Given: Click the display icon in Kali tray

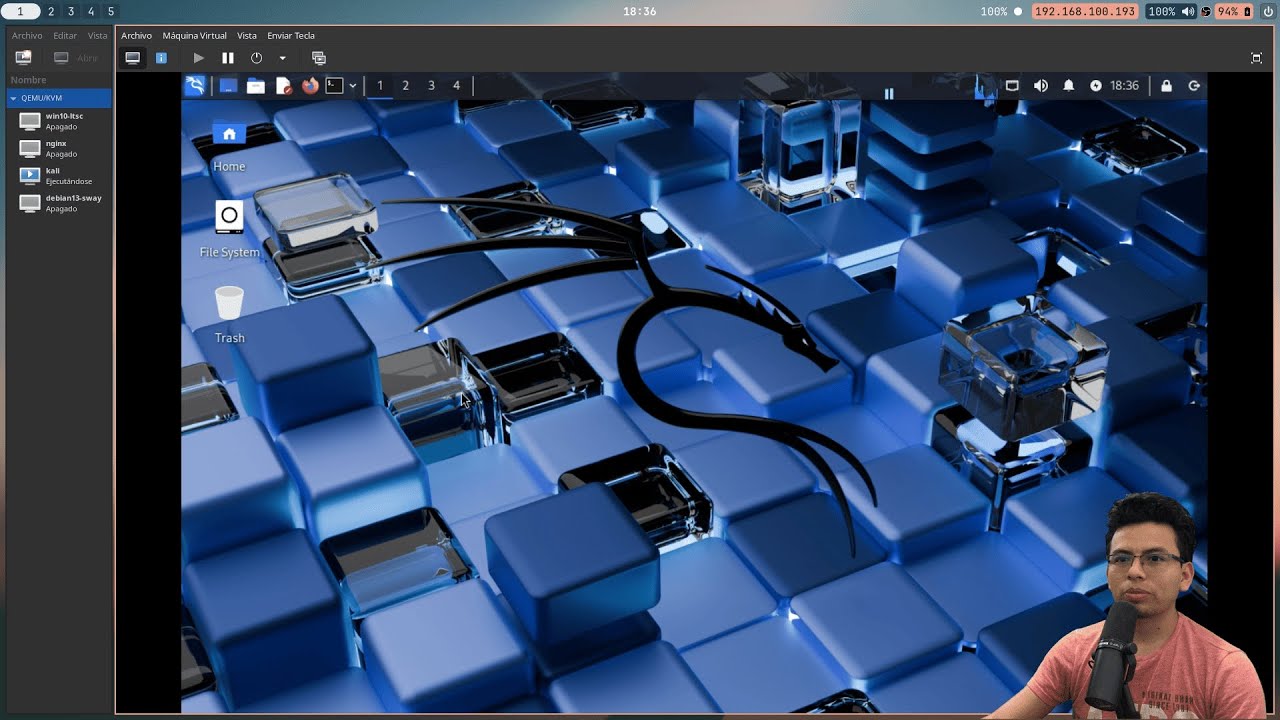Looking at the screenshot, I should [x=1012, y=86].
